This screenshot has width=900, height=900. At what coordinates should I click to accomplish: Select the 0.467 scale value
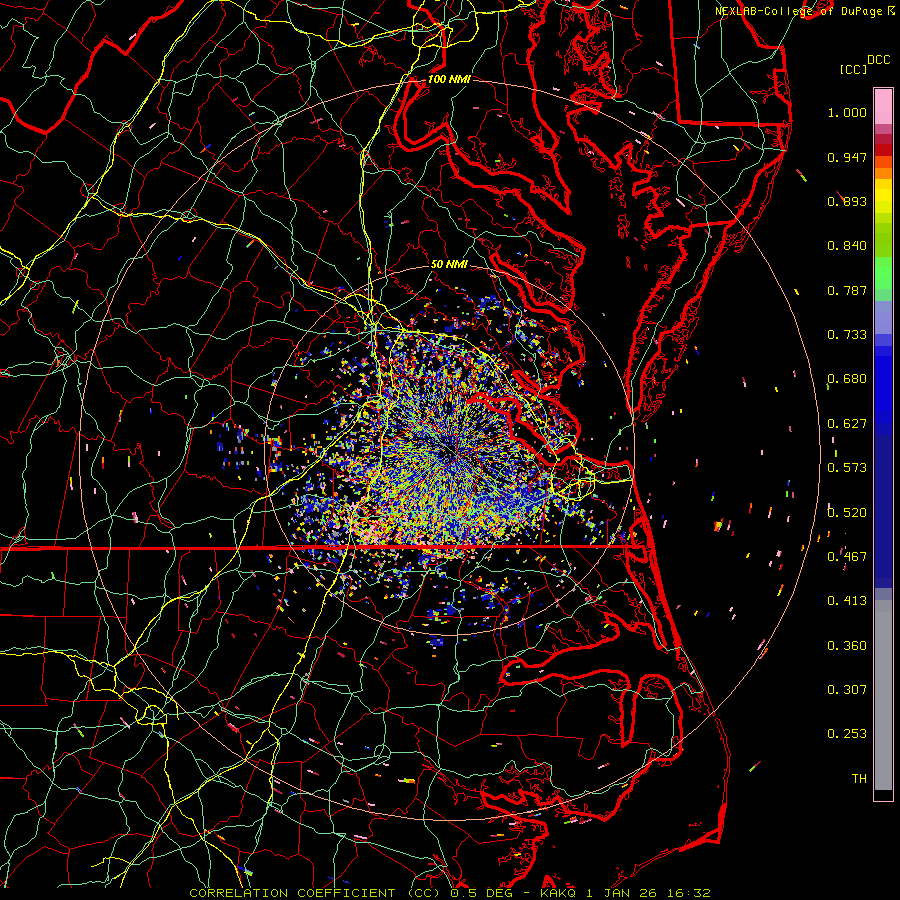coord(847,556)
